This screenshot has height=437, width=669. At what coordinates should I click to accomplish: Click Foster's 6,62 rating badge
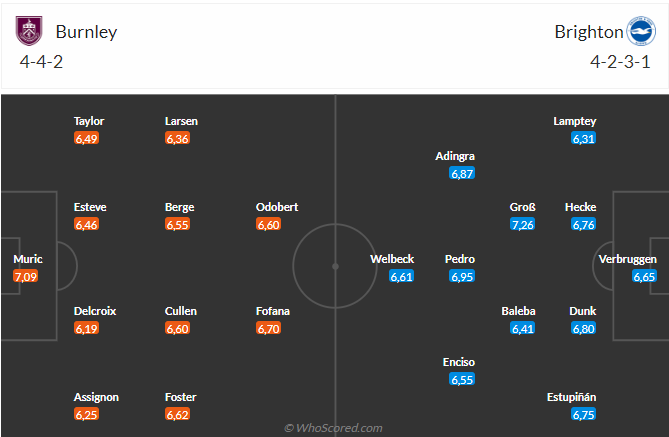pos(178,414)
